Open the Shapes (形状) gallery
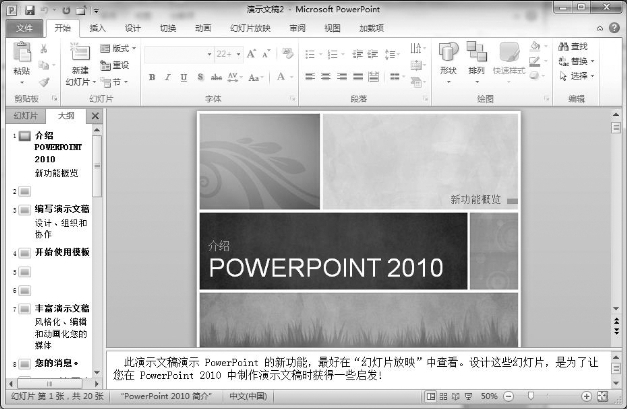This screenshot has height=409, width=627. 448,62
